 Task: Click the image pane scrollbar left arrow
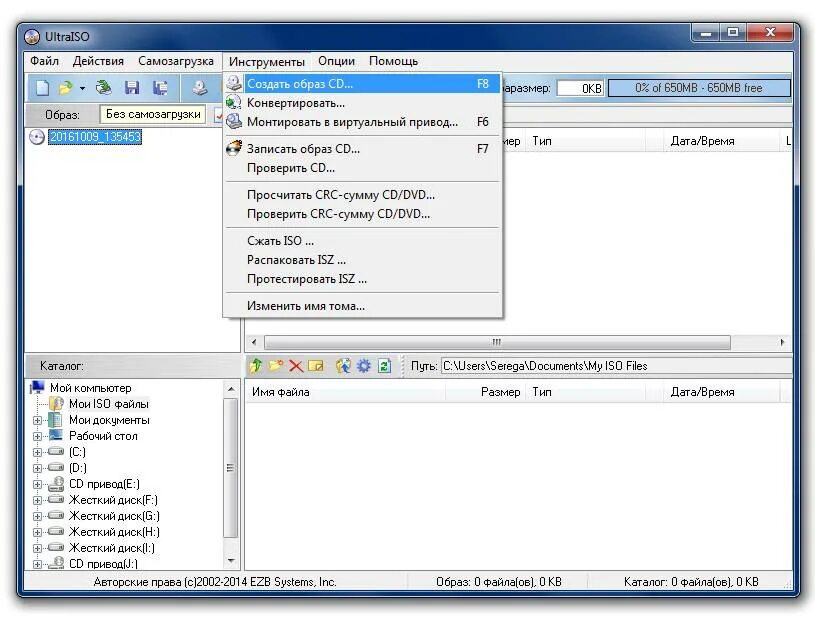point(254,342)
